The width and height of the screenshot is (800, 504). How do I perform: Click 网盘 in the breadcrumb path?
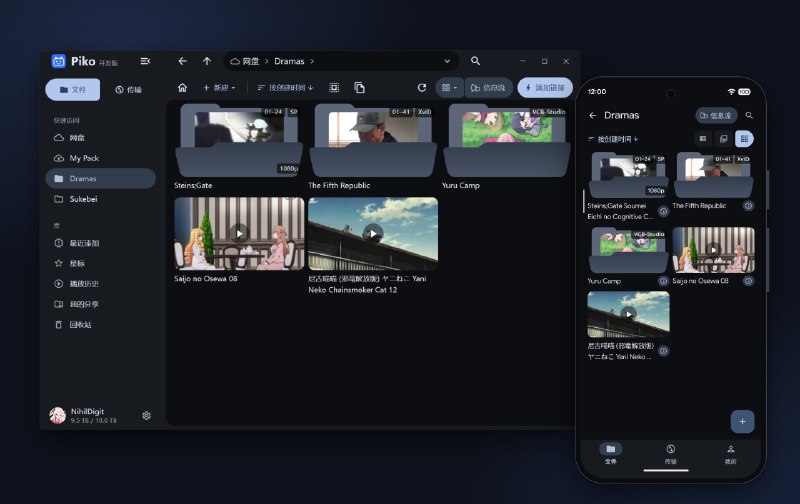(245, 61)
